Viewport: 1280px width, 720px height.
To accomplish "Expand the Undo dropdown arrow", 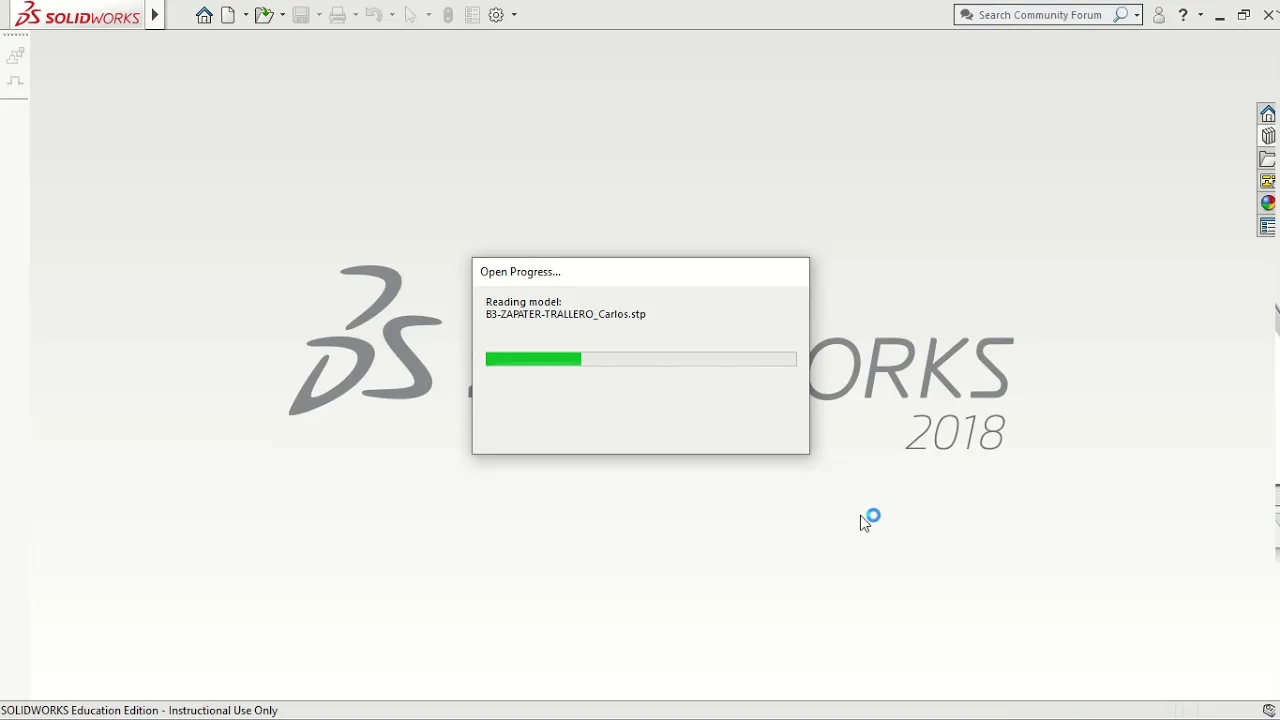I will point(392,15).
